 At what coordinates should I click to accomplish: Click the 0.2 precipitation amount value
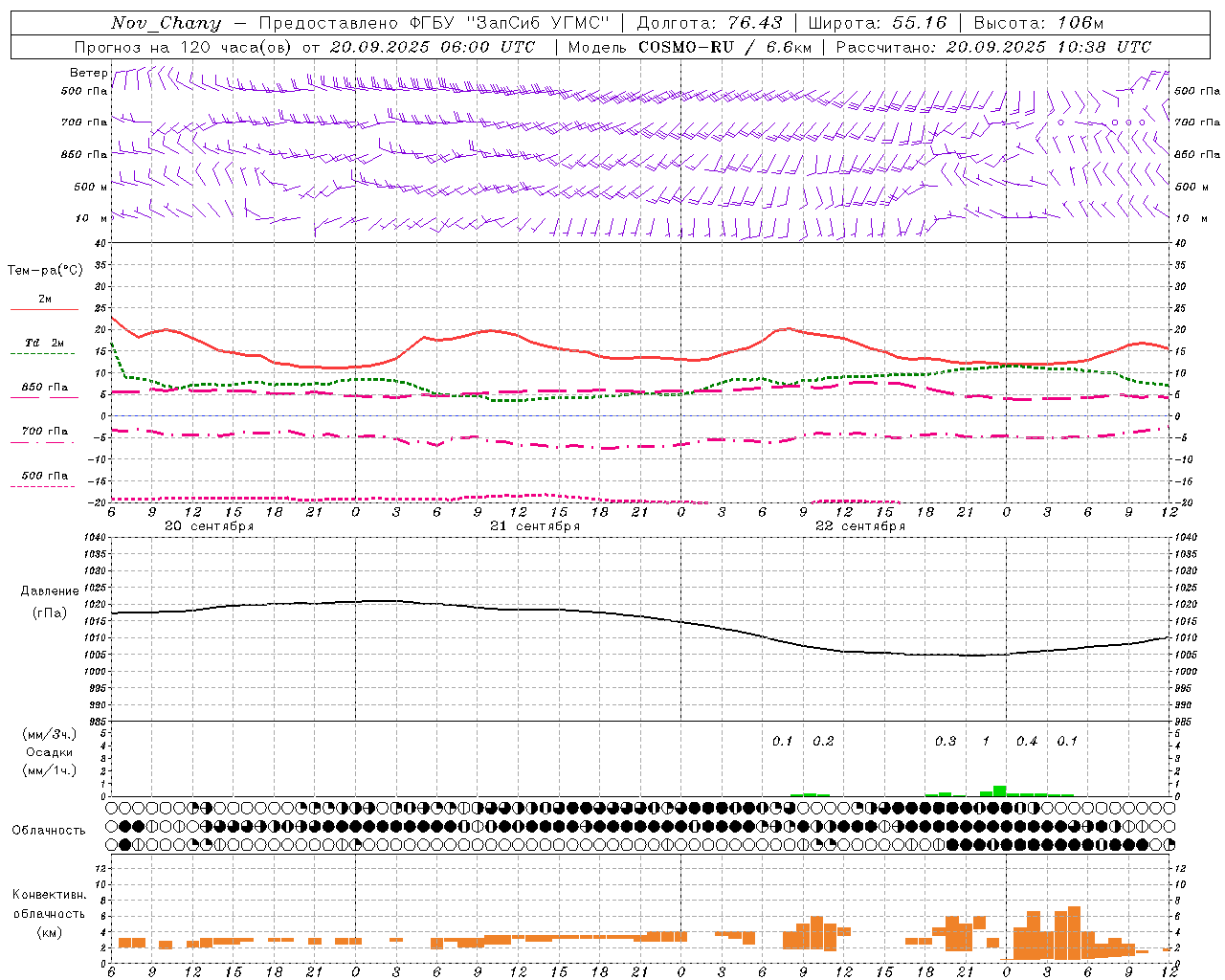[x=823, y=741]
